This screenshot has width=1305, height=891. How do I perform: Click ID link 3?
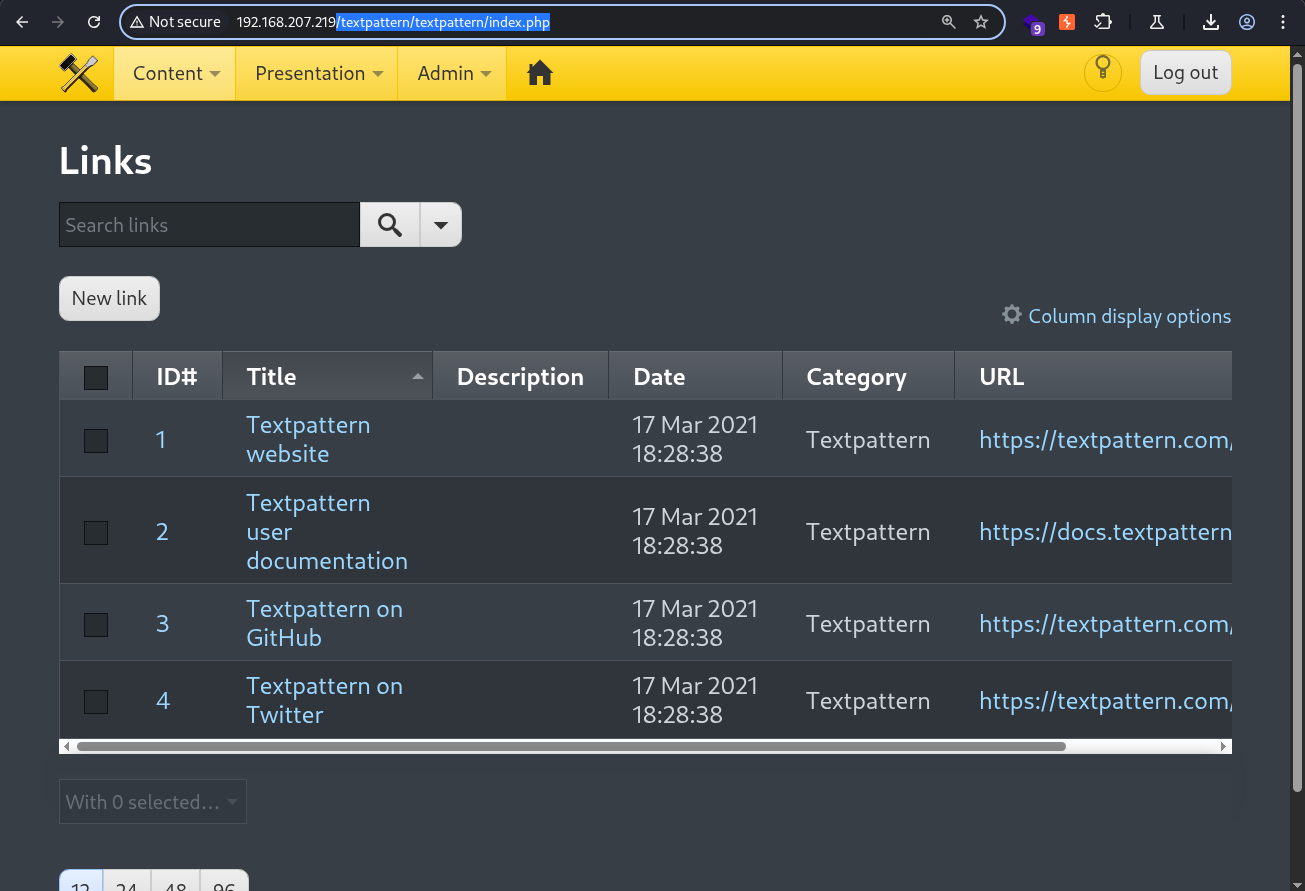tap(162, 624)
